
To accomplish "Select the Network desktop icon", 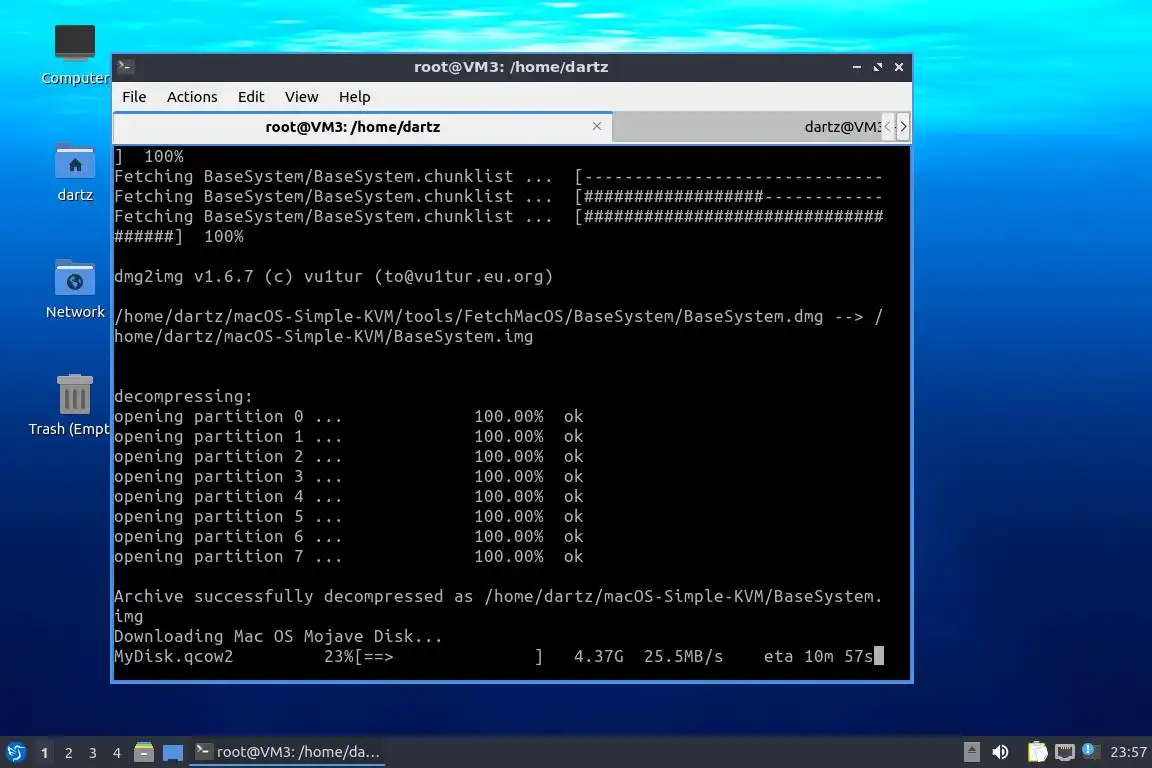I will click(x=75, y=290).
